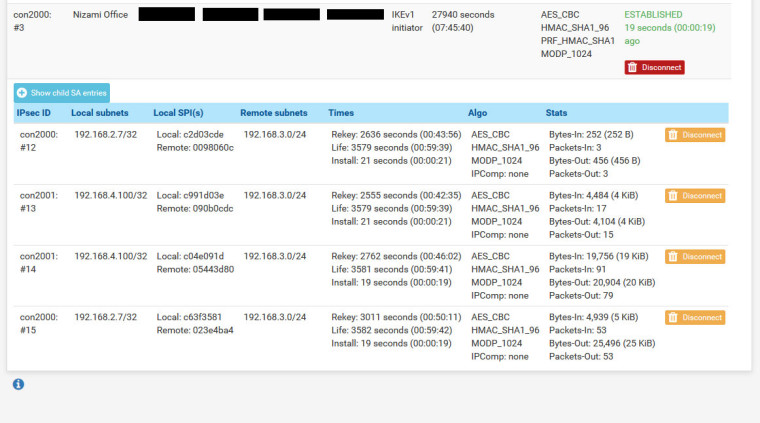Click the trash icon in the #13 row's Disconnect button
This screenshot has width=760, height=423.
(673, 196)
